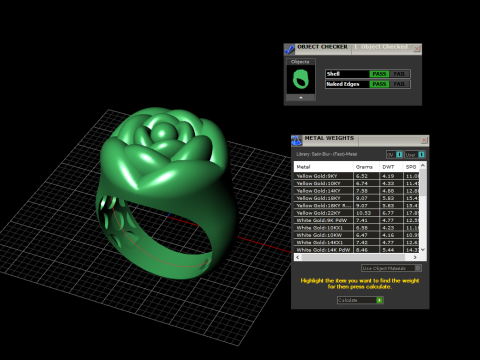480x360 pixels.
Task: Toggle the User library switch
Action: tap(415, 155)
